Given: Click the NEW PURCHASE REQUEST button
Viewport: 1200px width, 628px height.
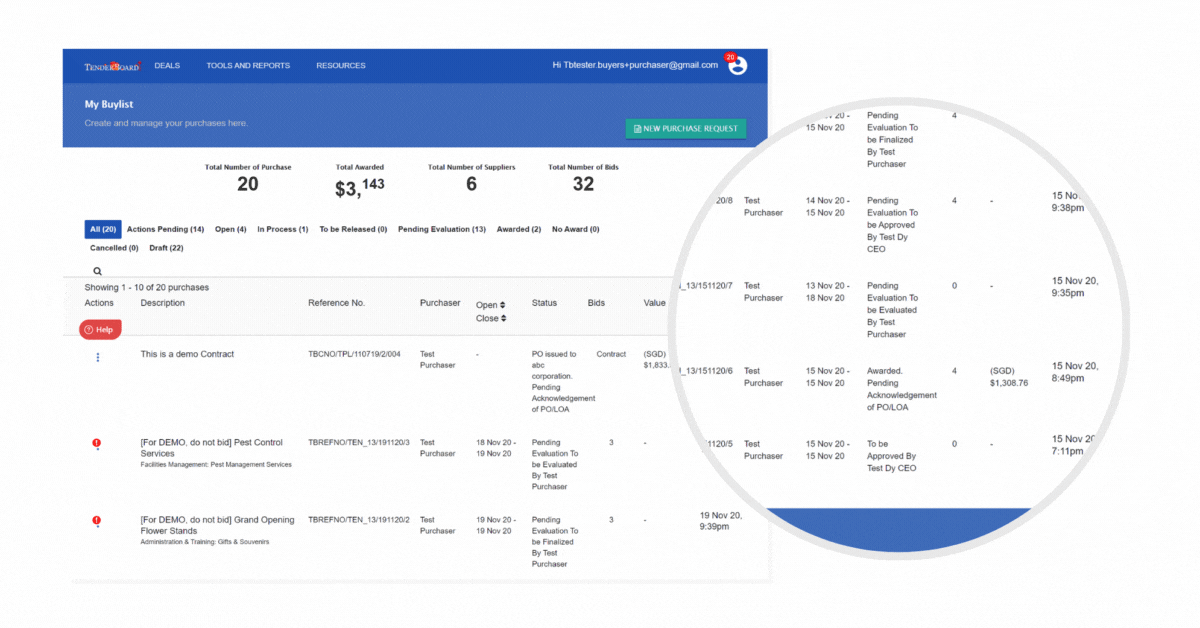Looking at the screenshot, I should click(x=685, y=129).
